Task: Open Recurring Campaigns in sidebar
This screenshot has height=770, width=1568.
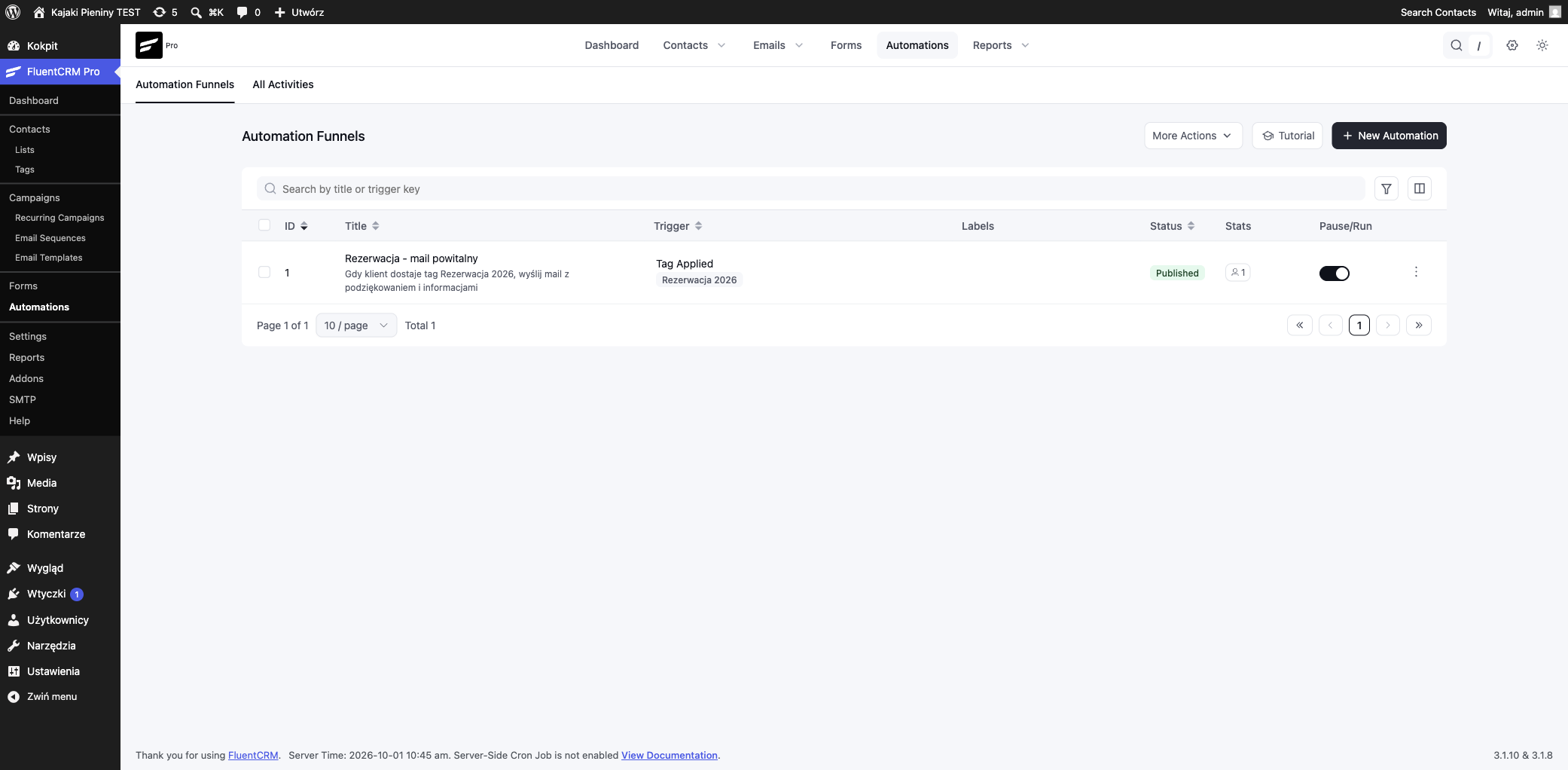Action: click(59, 218)
